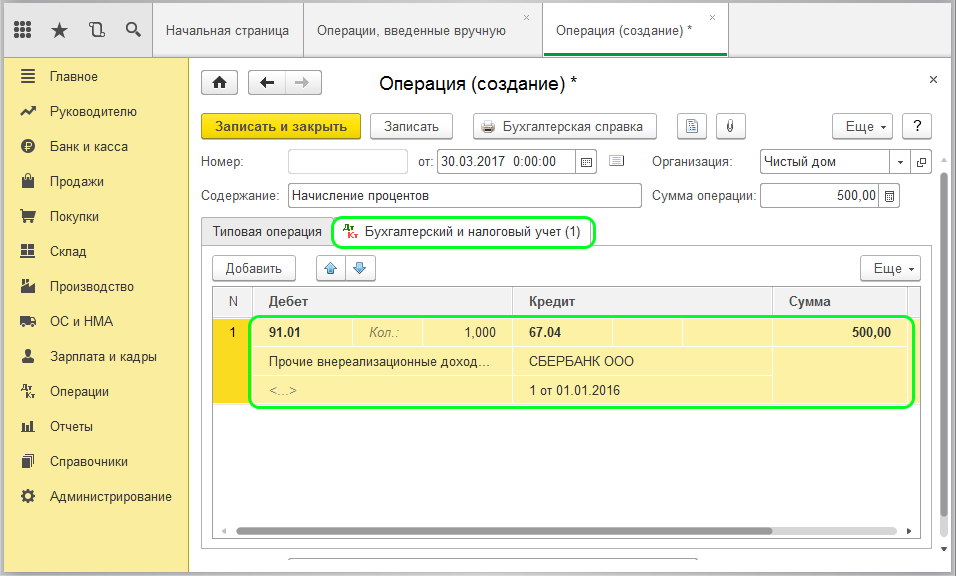Switch to Начальная страница tab

pos(227,30)
